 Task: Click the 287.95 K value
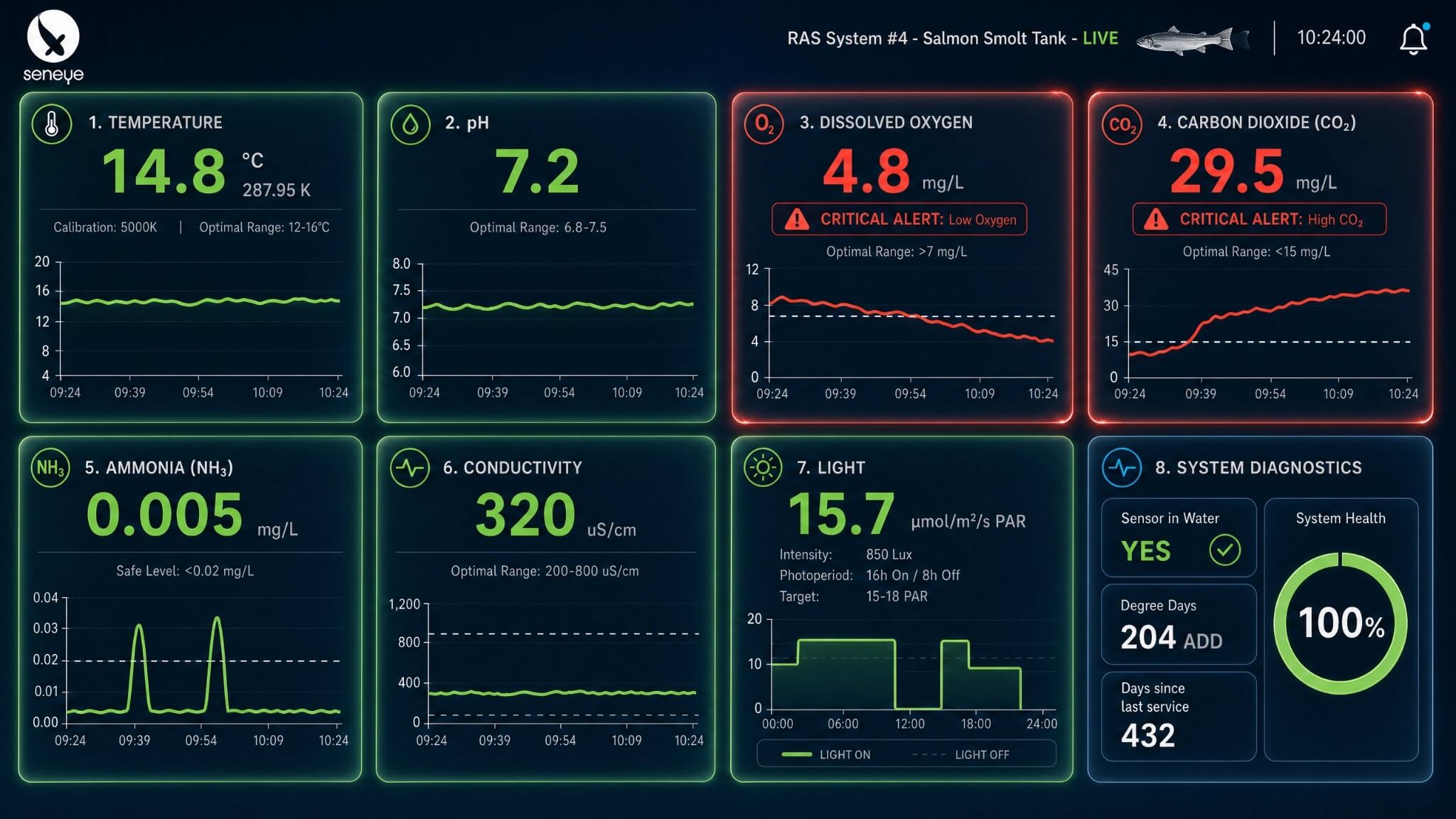[277, 191]
